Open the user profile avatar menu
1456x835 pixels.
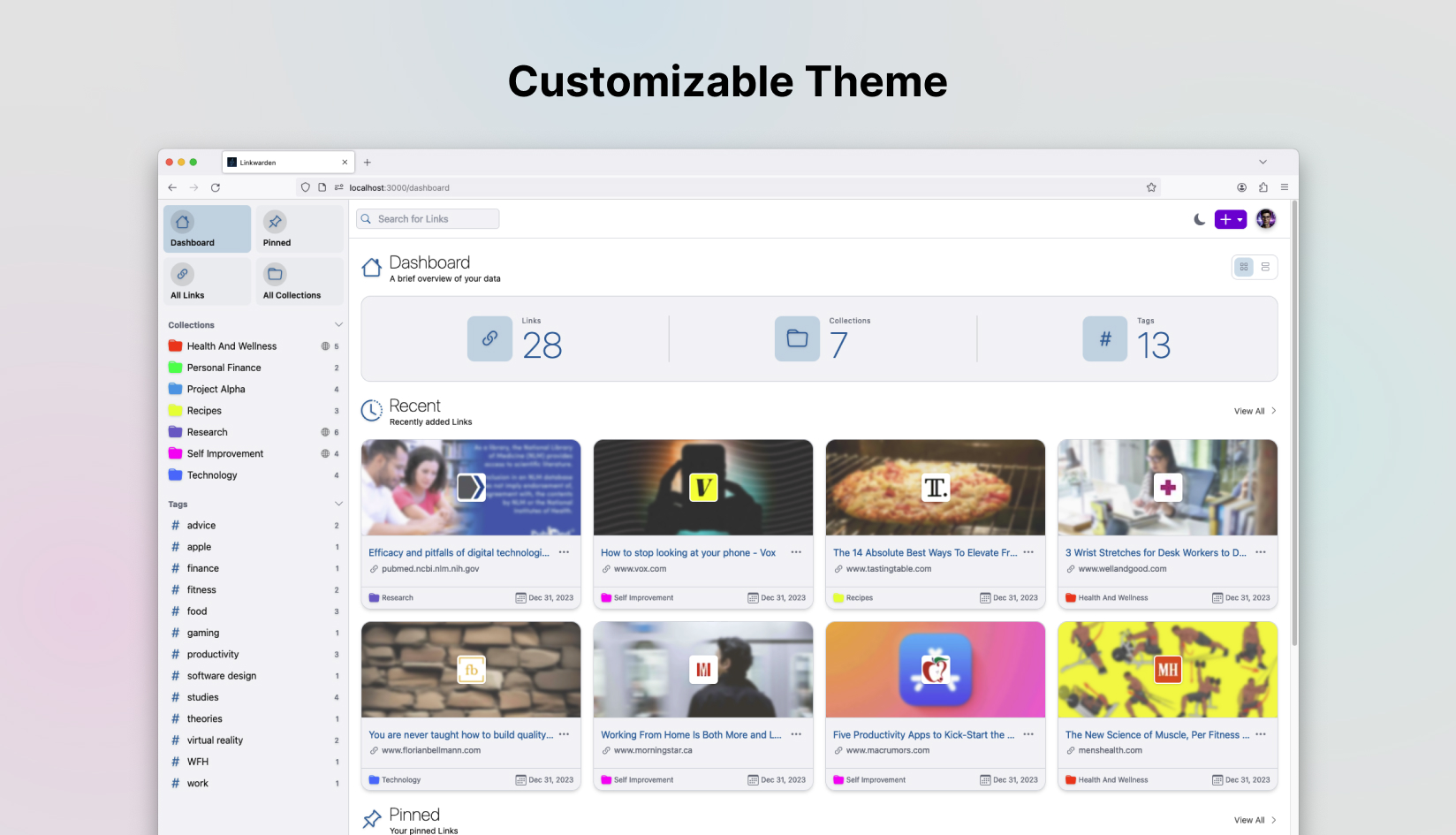tap(1266, 219)
